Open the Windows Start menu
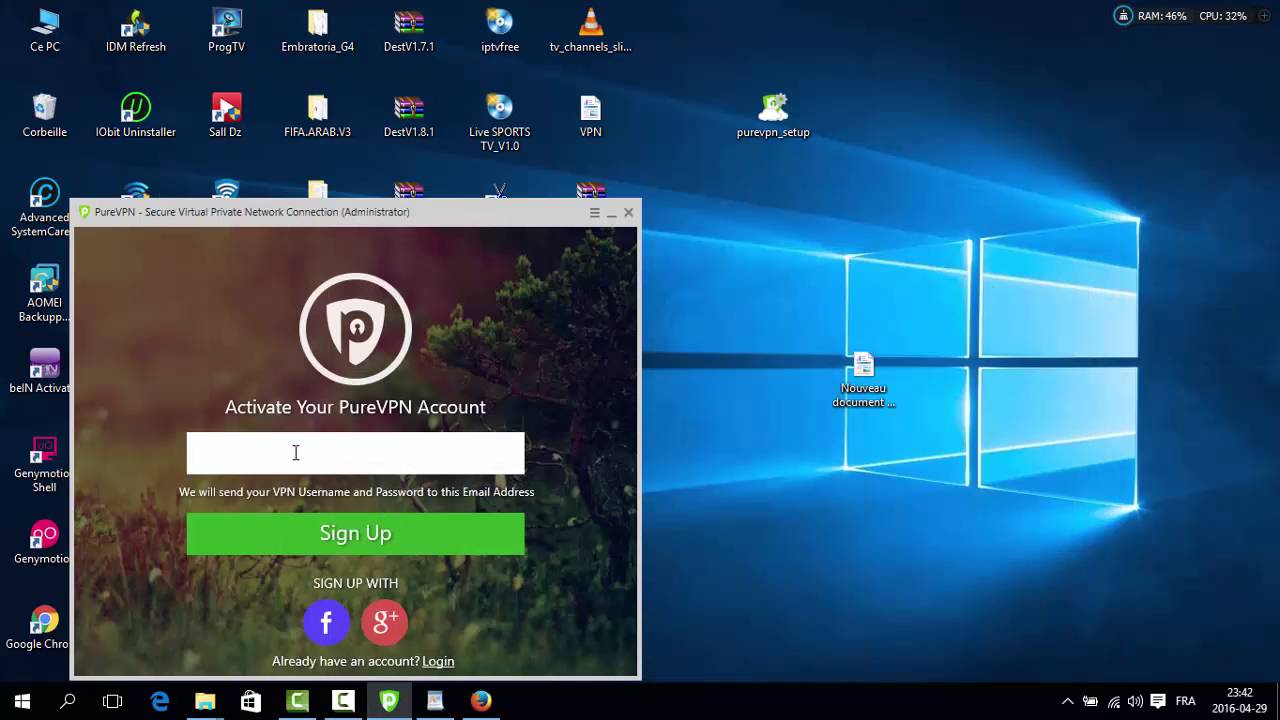 click(22, 701)
